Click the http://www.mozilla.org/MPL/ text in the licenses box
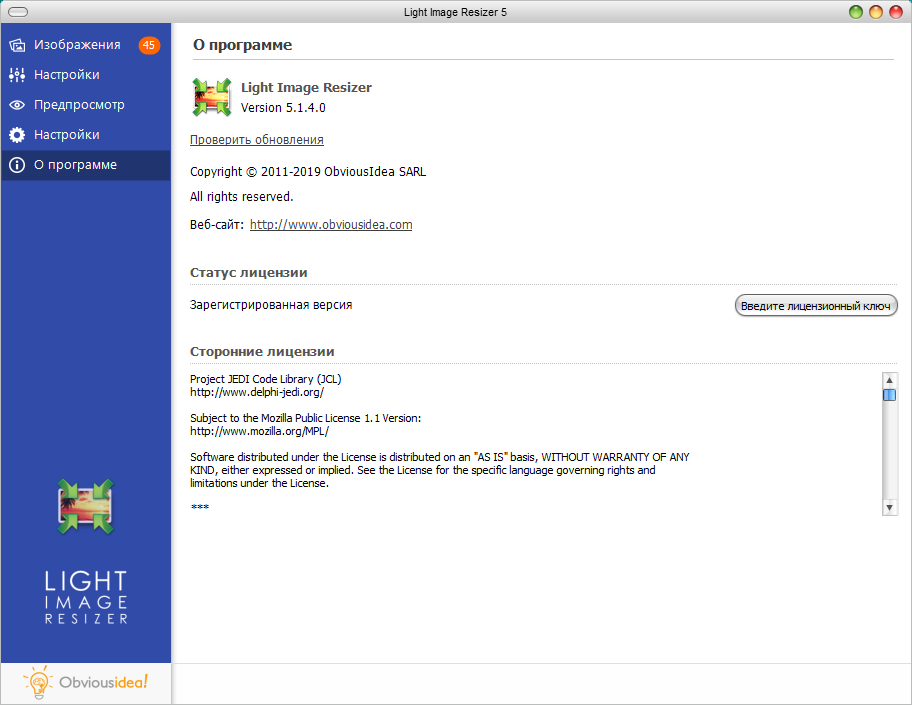Viewport: 912px width, 705px height. [259, 431]
